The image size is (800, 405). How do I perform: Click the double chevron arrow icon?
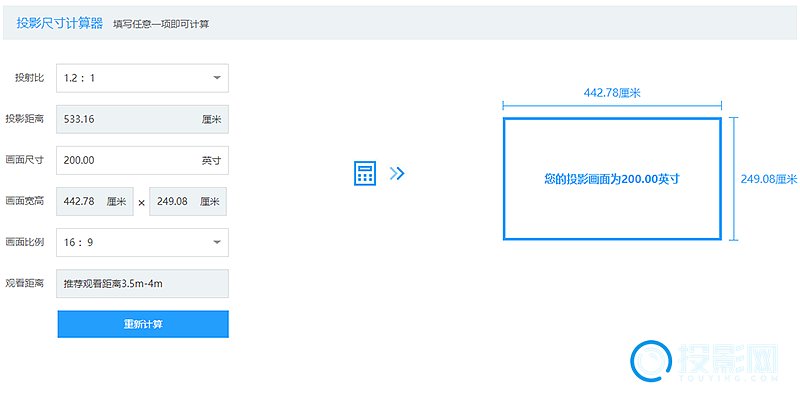[397, 173]
